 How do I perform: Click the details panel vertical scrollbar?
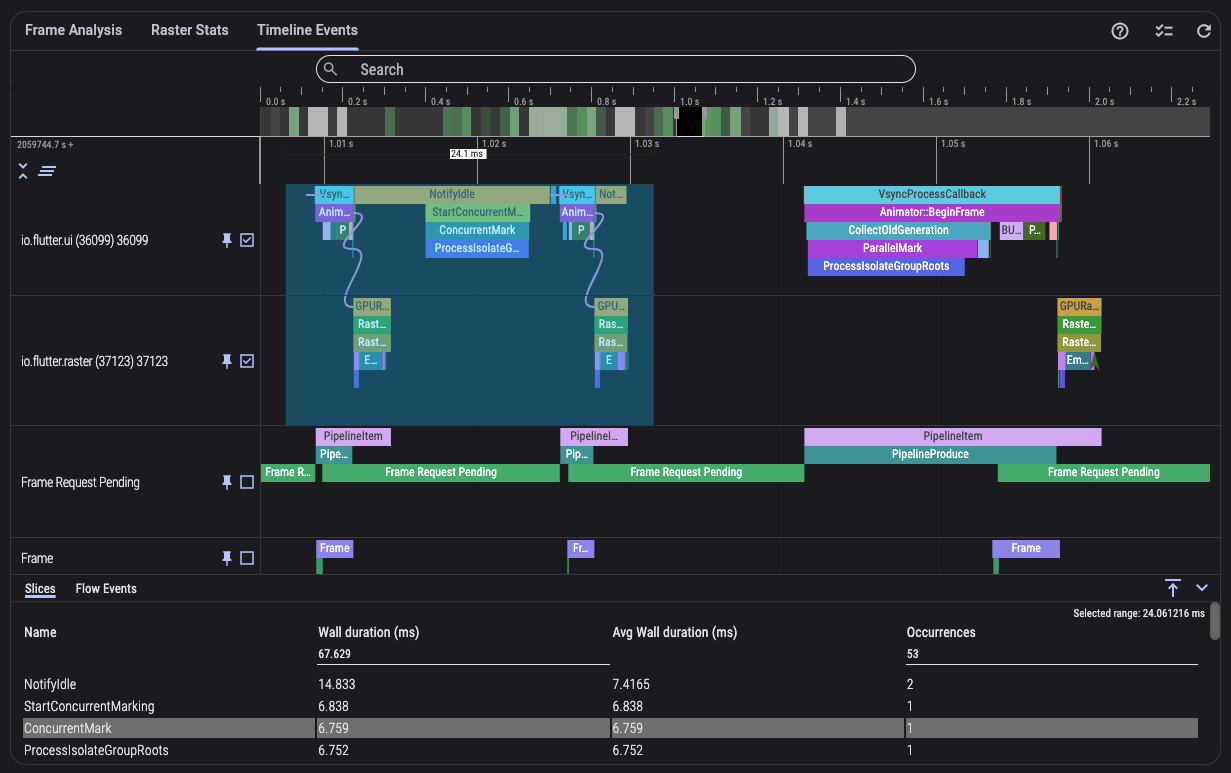tap(1214, 620)
